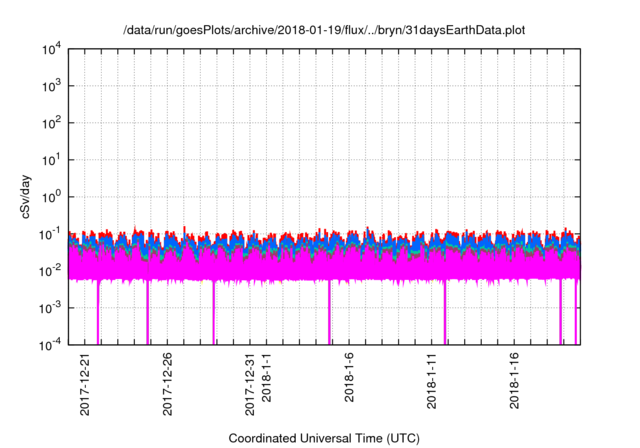640x448 pixels.
Task: Click the 10^-4 y-axis tick label
Action: coord(51,346)
